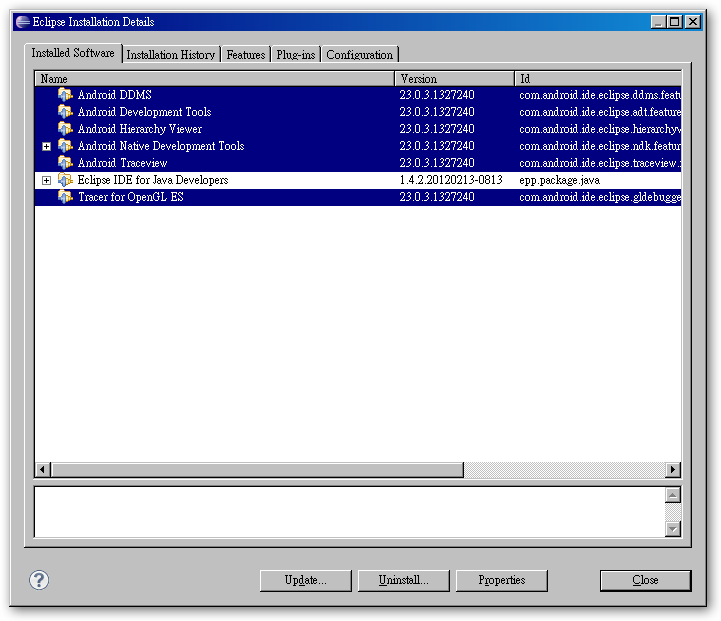Open the Configuration tab
The image size is (721, 621).
click(x=360, y=55)
